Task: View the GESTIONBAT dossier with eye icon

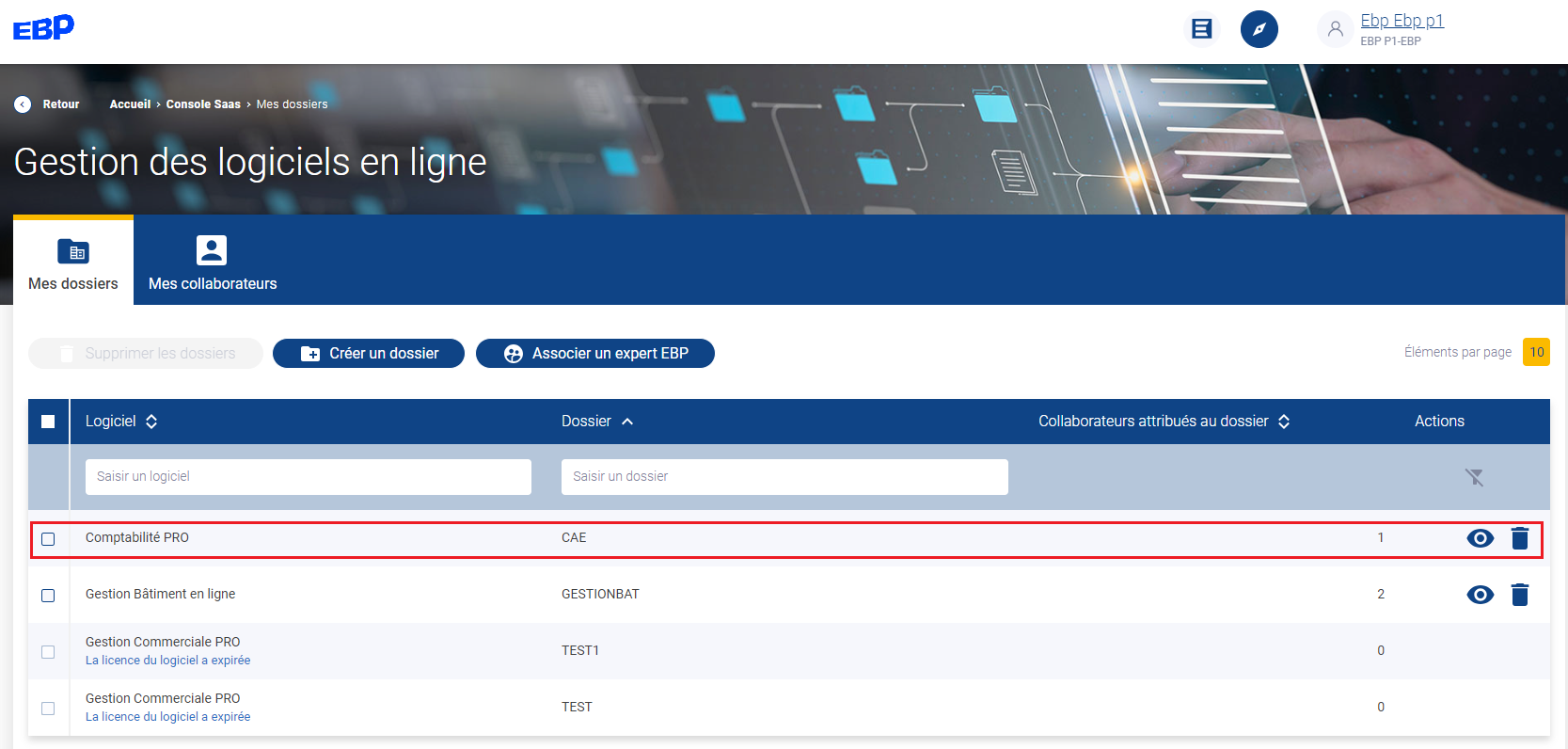Action: [x=1480, y=595]
